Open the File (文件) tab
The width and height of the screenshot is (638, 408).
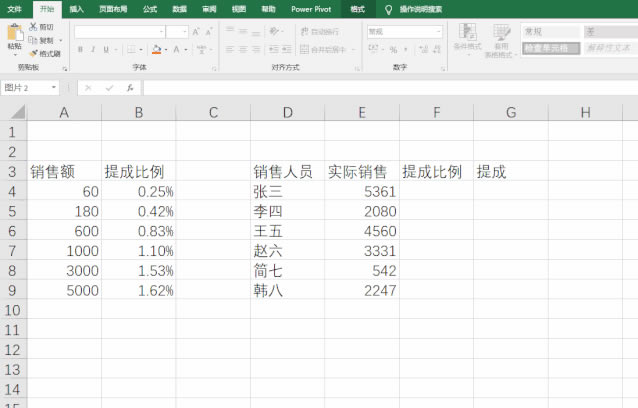(x=14, y=9)
